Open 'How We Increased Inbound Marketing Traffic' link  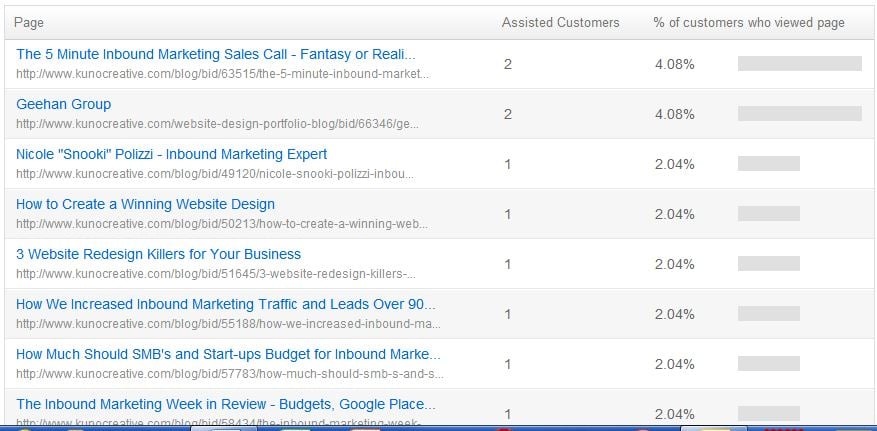coord(225,304)
